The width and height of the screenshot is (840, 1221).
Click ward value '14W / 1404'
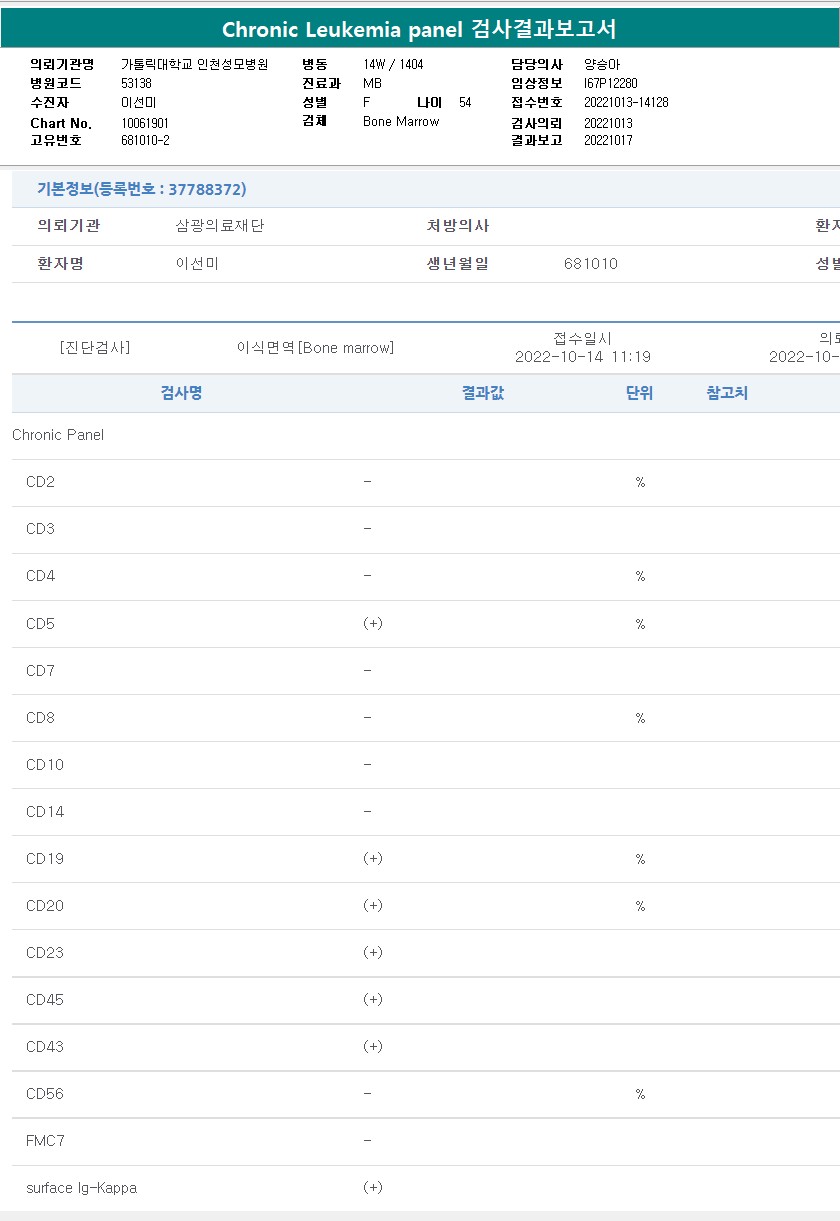393,64
